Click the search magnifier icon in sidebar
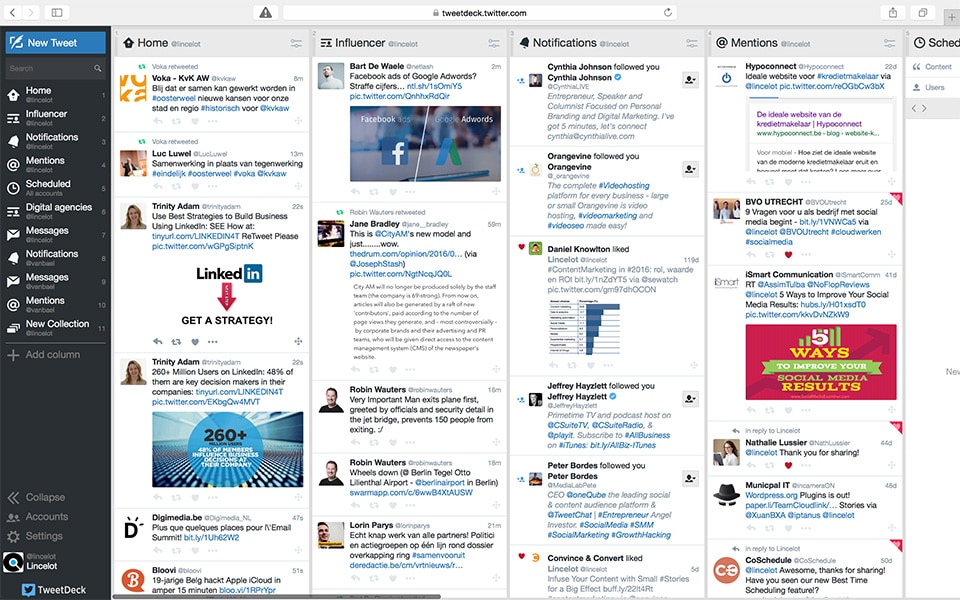Screen dimensions: 960x600 [97, 69]
